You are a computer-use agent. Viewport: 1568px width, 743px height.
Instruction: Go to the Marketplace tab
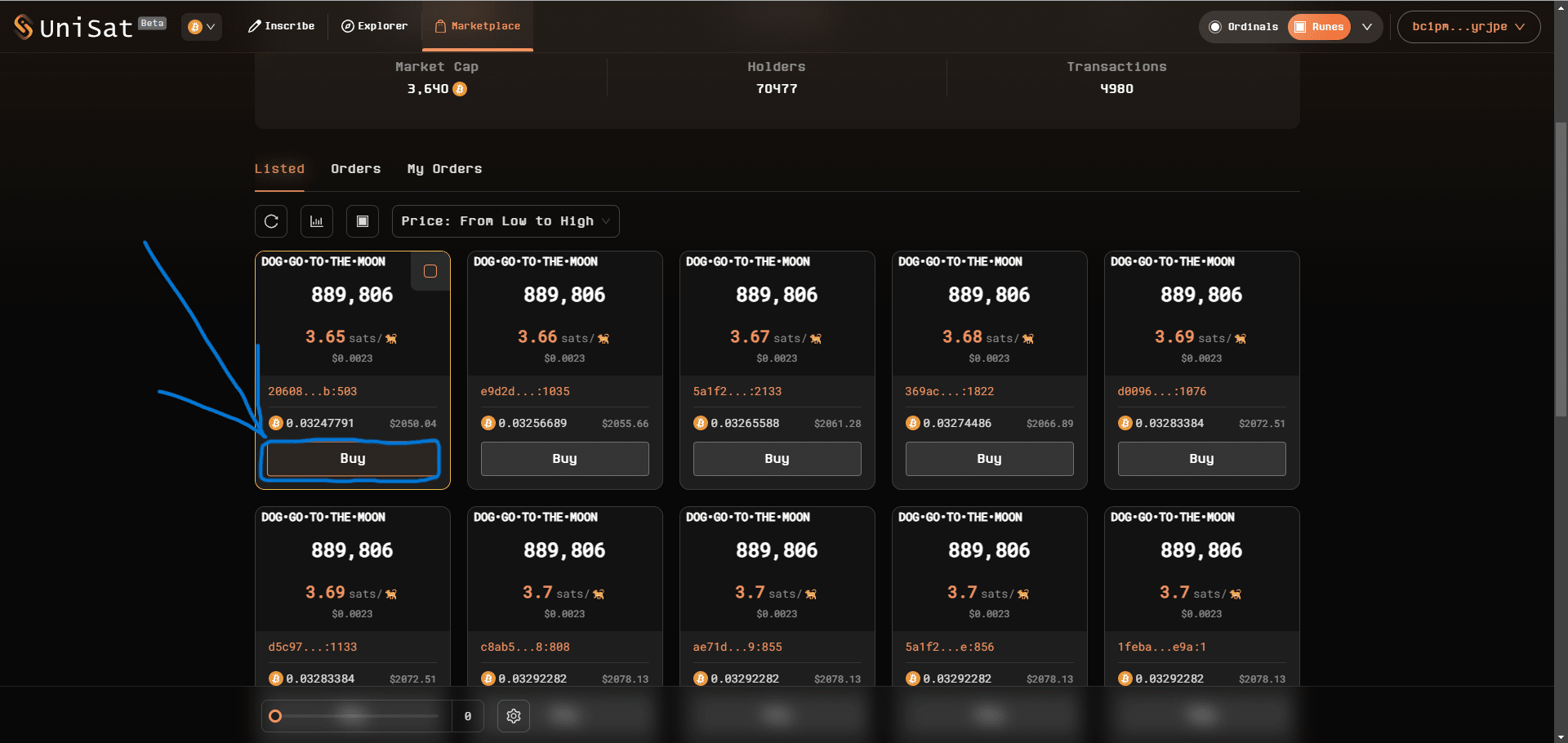click(x=478, y=26)
